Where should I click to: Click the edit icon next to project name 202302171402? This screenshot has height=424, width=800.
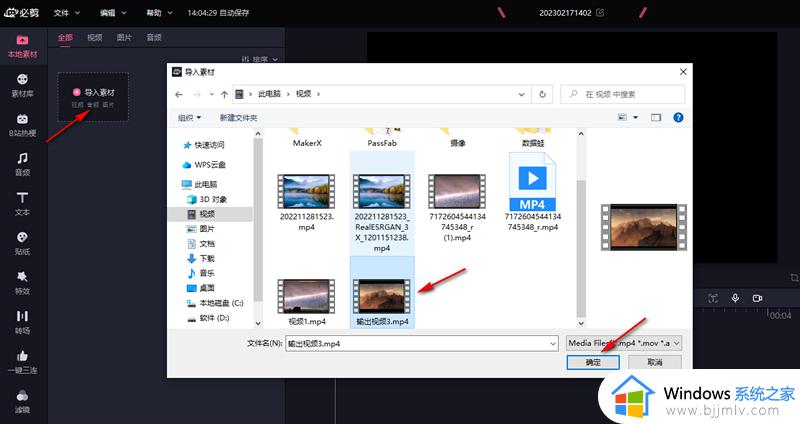pyautogui.click(x=600, y=12)
